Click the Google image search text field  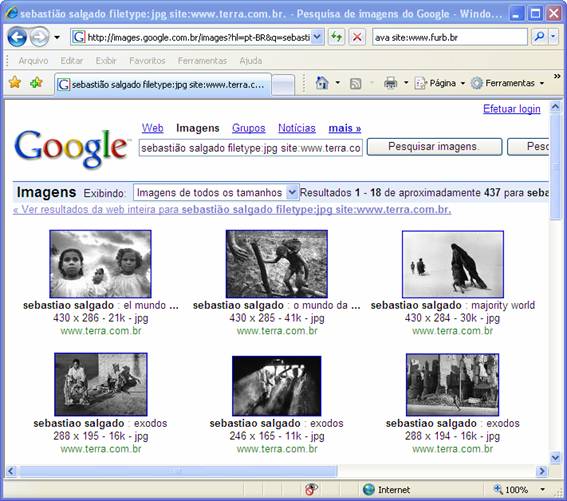click(x=251, y=148)
